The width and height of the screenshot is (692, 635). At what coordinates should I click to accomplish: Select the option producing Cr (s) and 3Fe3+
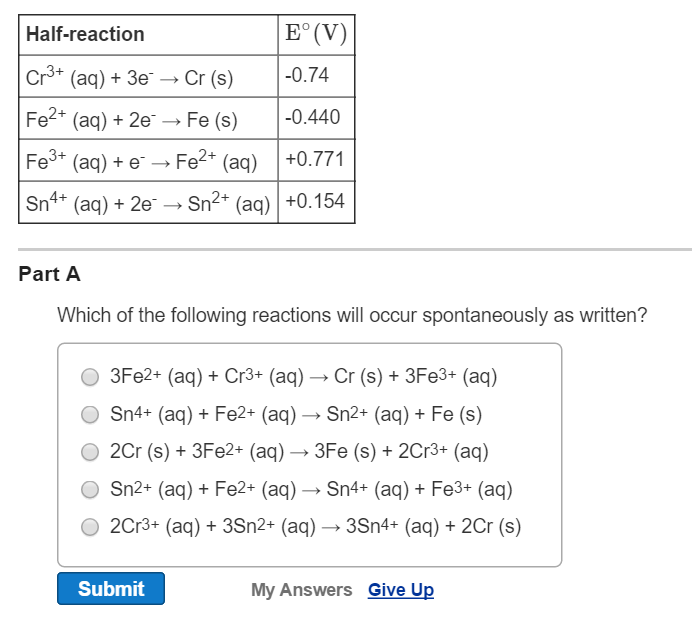pyautogui.click(x=90, y=376)
